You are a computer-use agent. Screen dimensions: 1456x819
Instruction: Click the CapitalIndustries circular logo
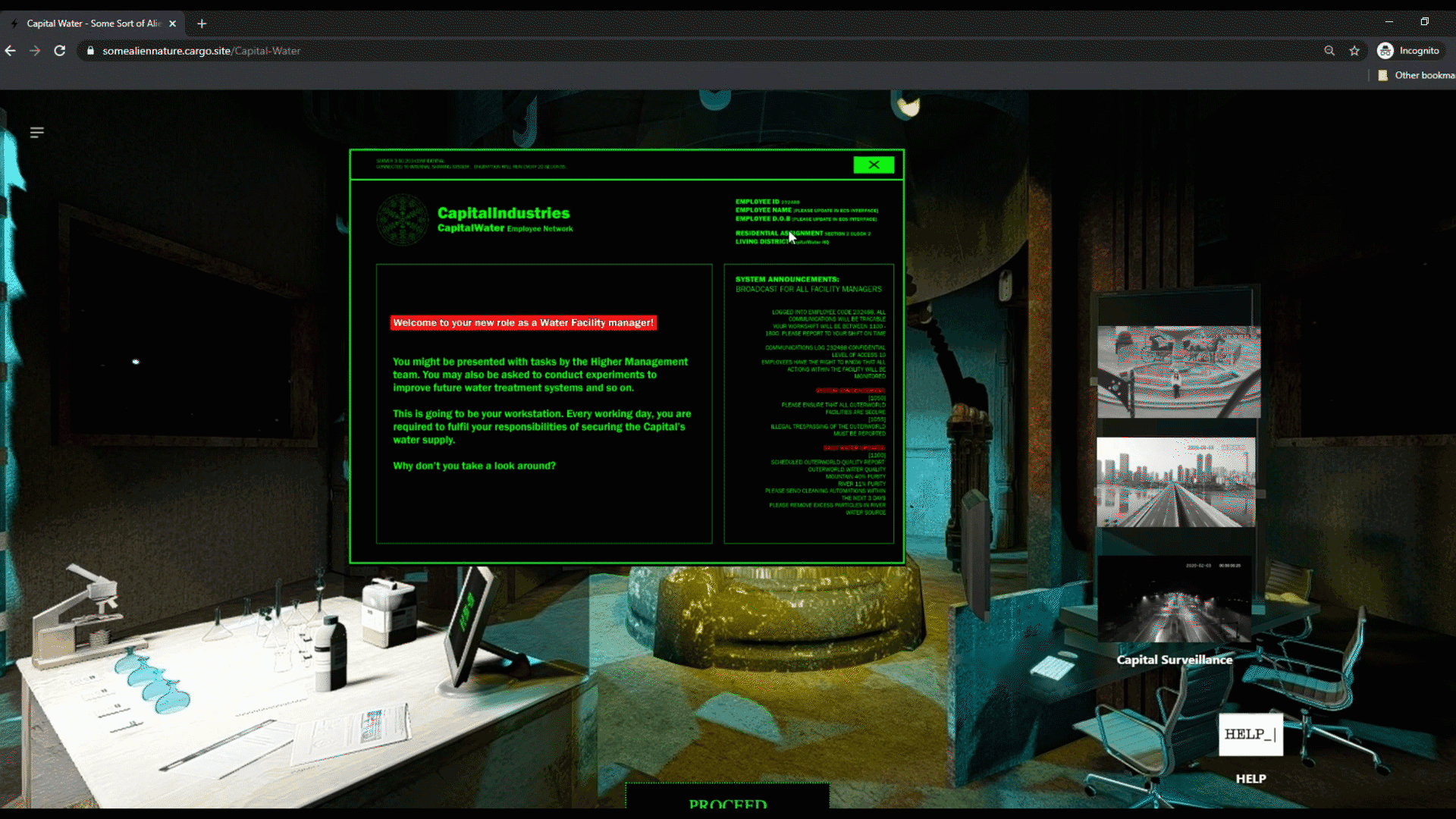pos(403,219)
